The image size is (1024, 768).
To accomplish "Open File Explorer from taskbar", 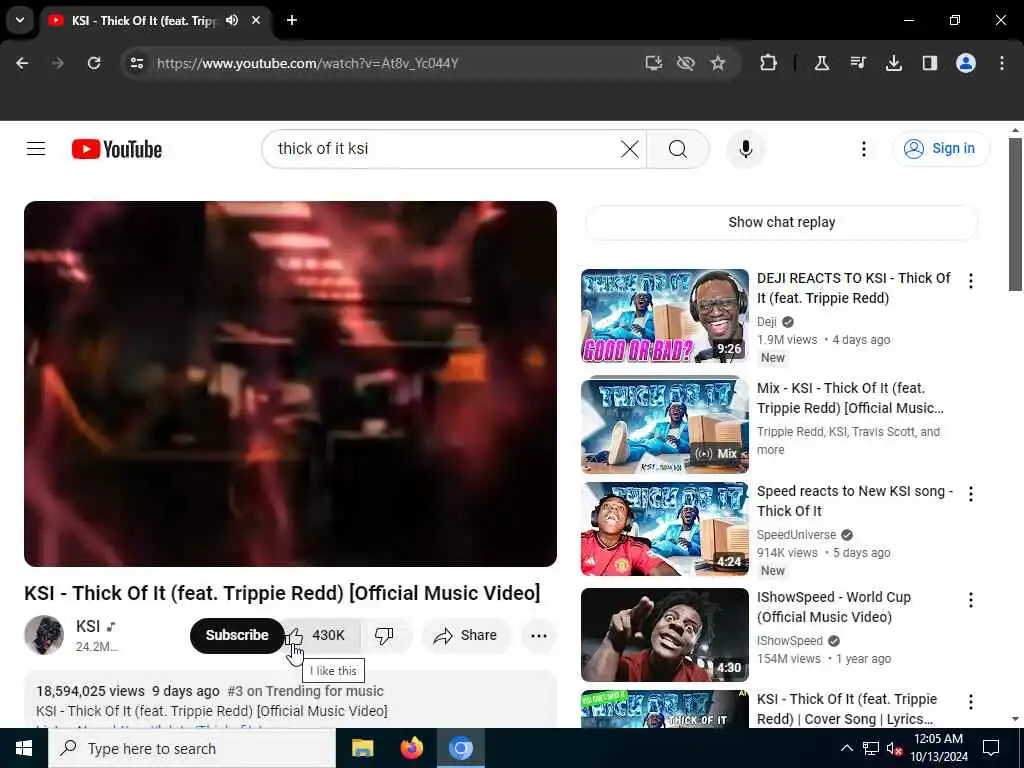I will pos(362,748).
